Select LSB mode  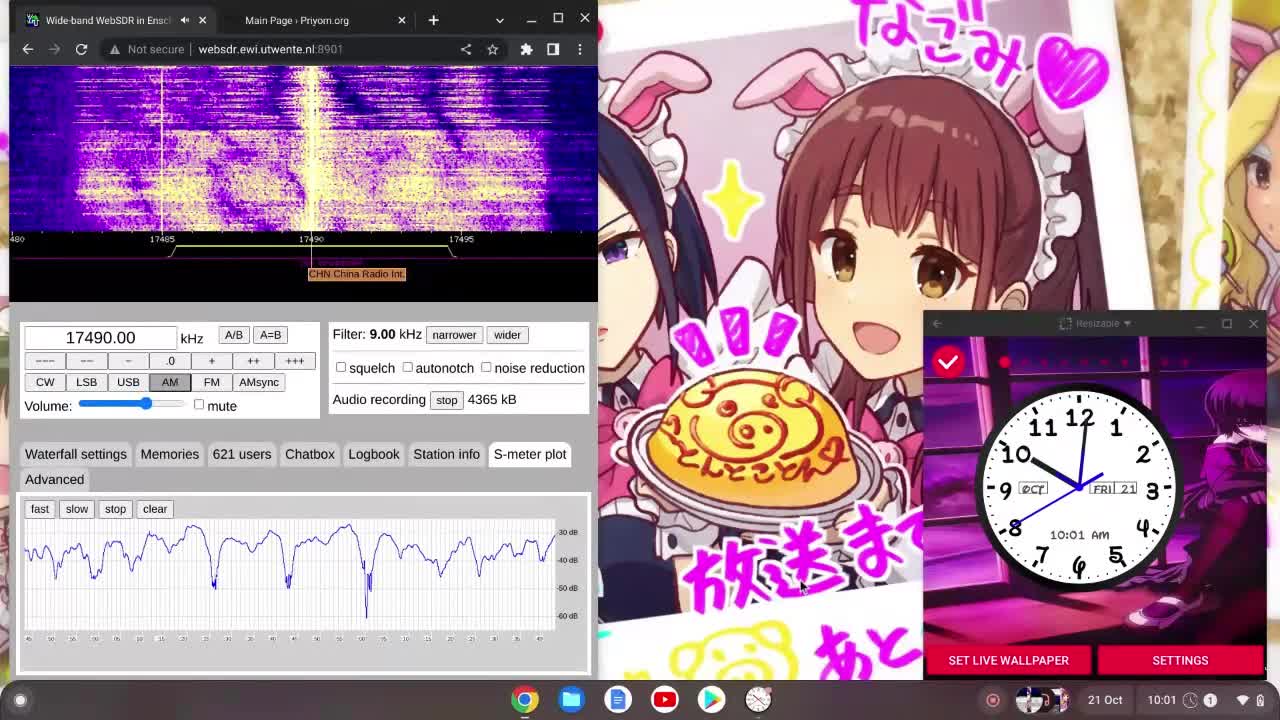[86, 382]
